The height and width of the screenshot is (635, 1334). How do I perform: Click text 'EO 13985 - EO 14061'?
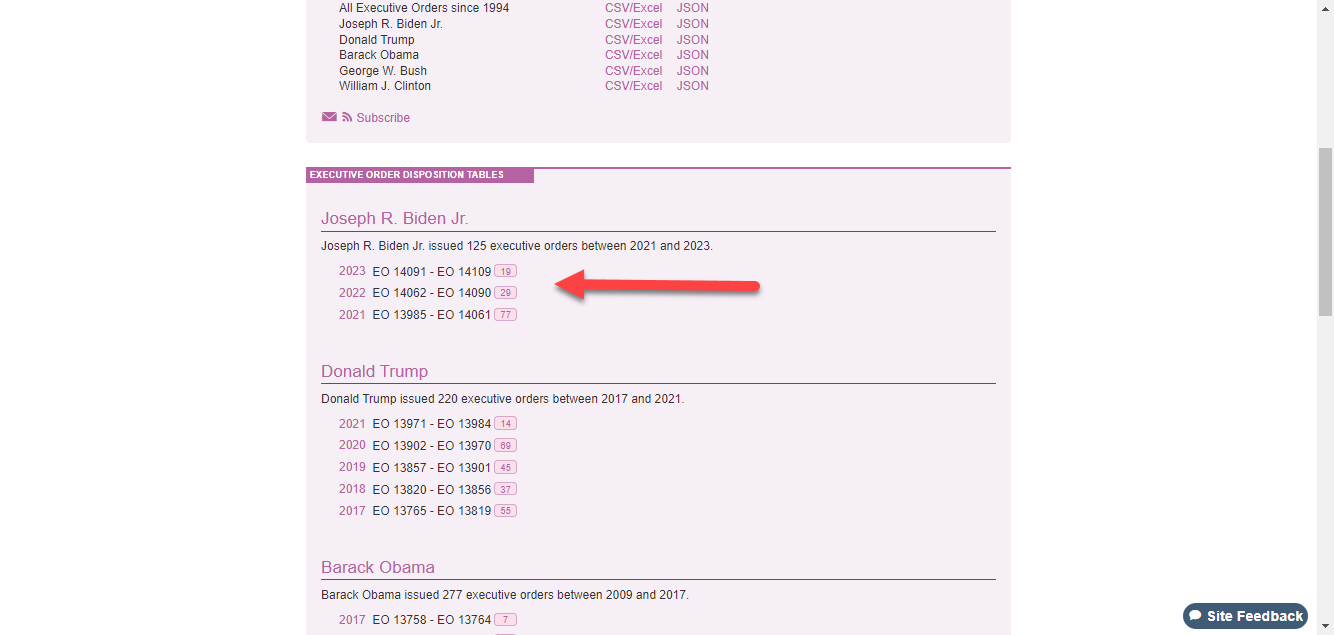(432, 315)
